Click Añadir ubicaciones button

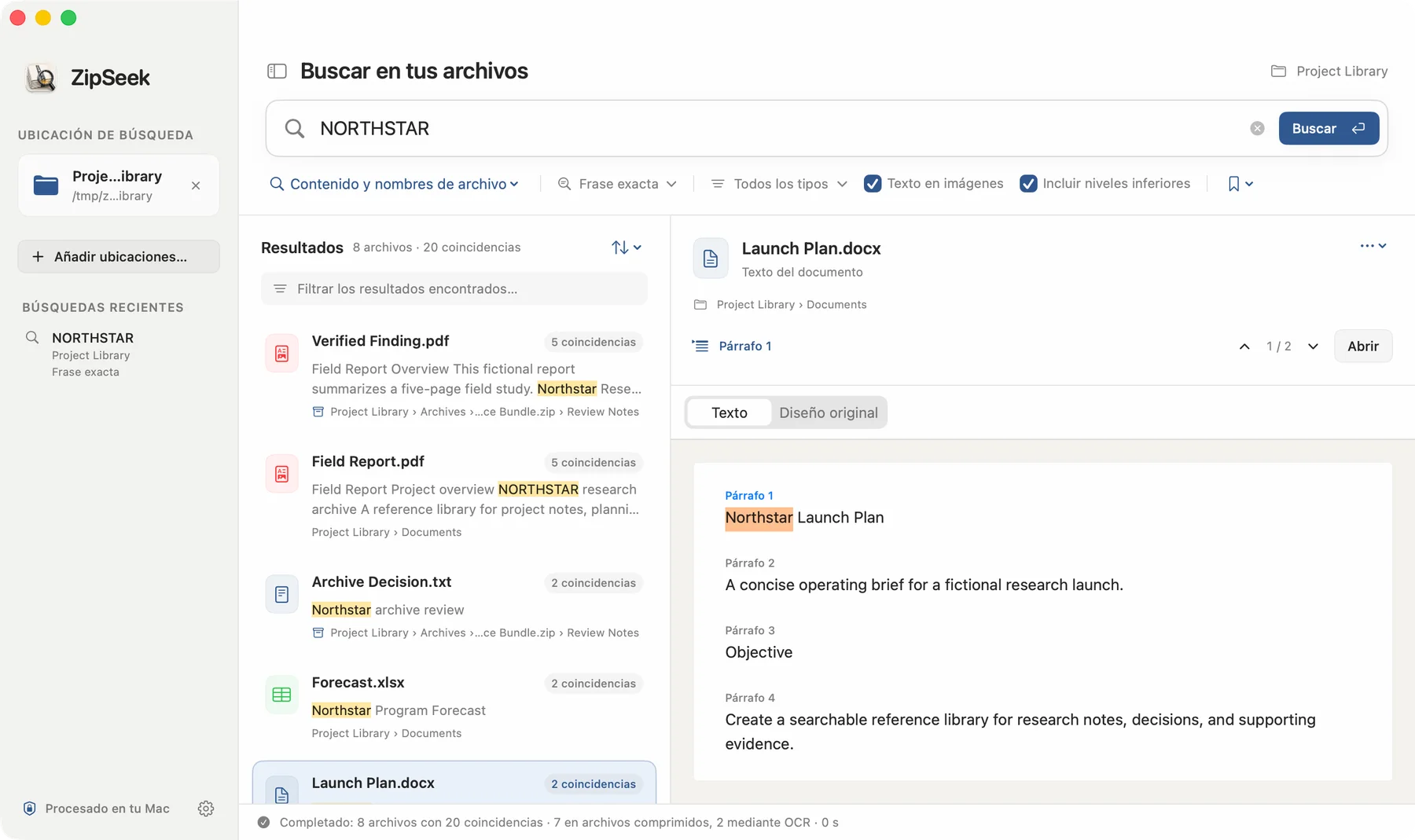click(119, 257)
